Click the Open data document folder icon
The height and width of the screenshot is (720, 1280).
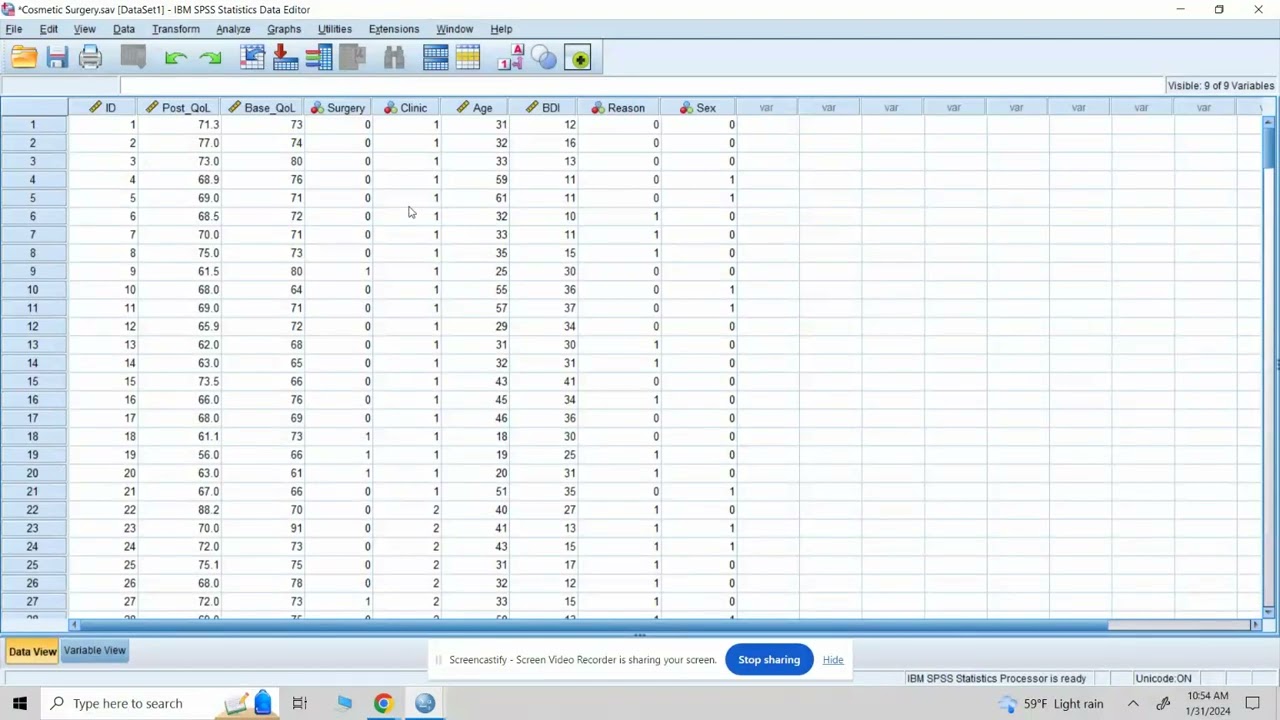pyautogui.click(x=24, y=58)
